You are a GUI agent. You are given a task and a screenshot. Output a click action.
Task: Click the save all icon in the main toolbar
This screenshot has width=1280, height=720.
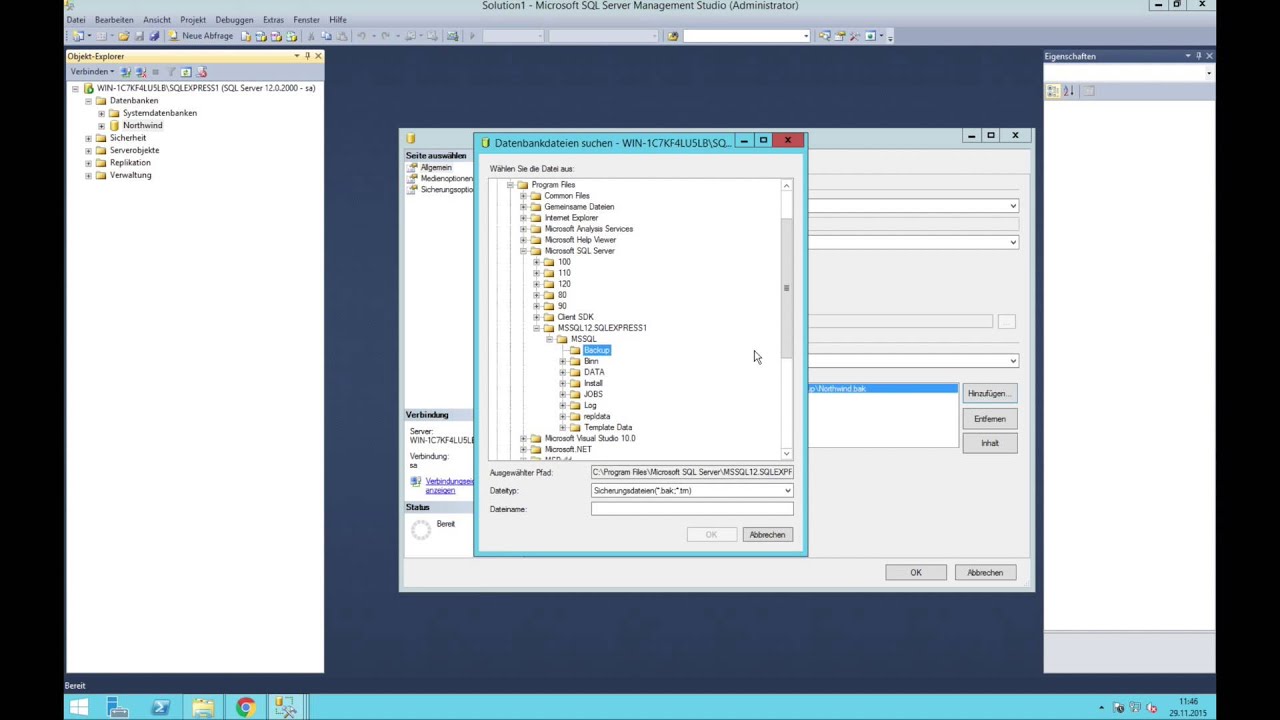[x=153, y=36]
